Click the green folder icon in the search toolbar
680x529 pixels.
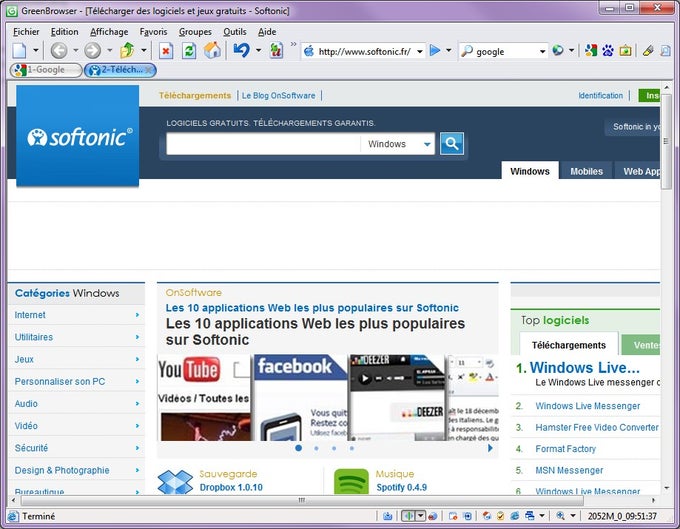point(625,51)
